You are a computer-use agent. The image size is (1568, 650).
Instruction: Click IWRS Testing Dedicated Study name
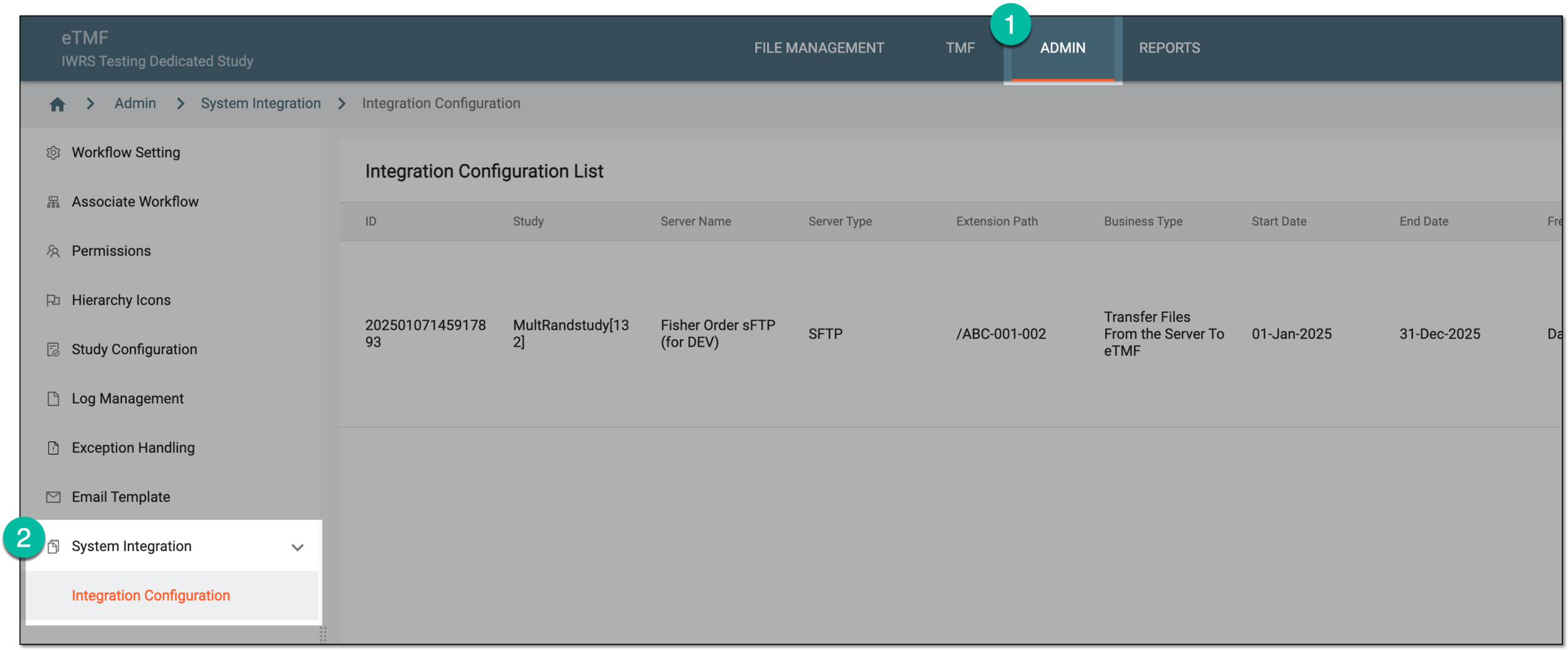(x=157, y=61)
